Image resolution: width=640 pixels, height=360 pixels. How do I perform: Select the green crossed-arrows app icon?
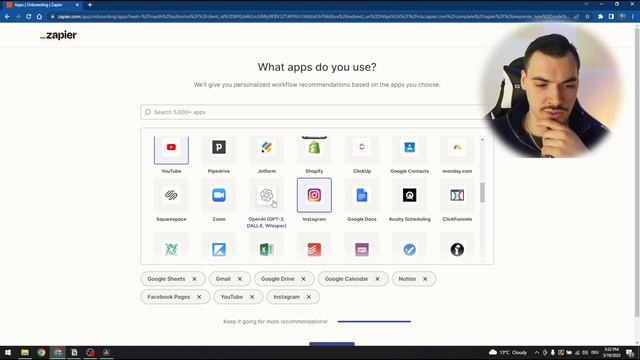coord(171,249)
